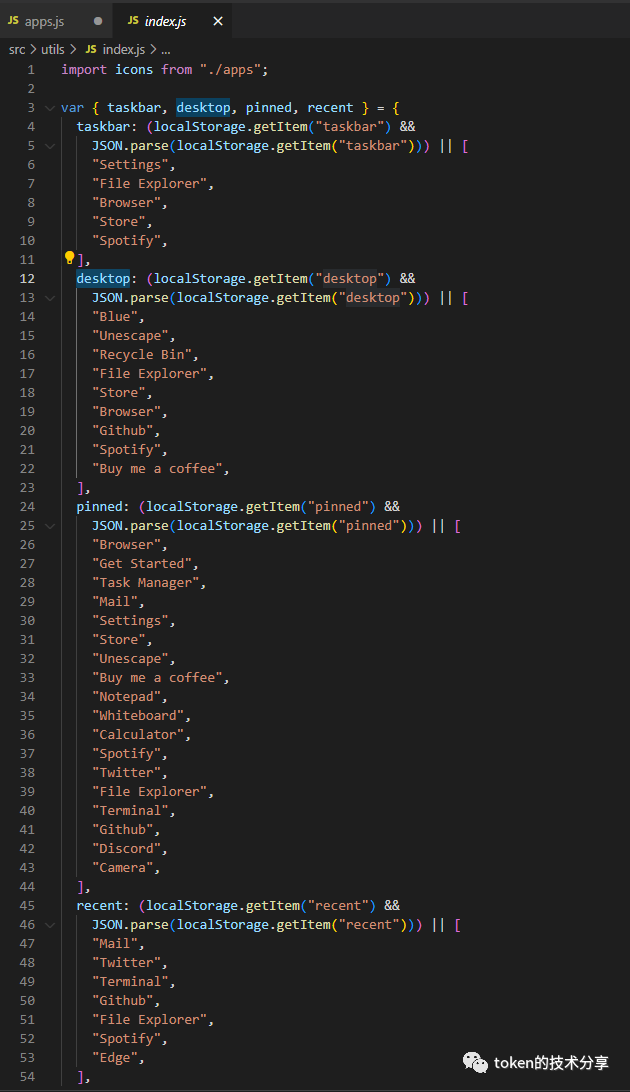Collapse the recent array fold on line 46
This screenshot has width=630, height=1092.
click(x=49, y=925)
